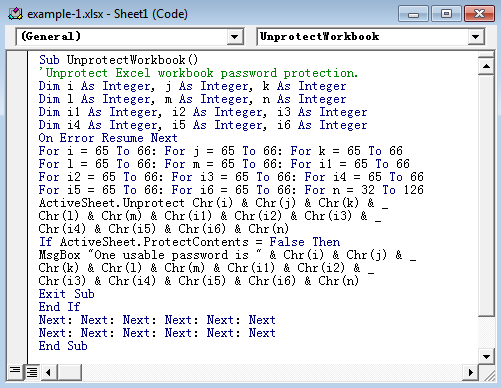The image size is (501, 388).
Task: Switch to Procedure View button
Action: 15,371
